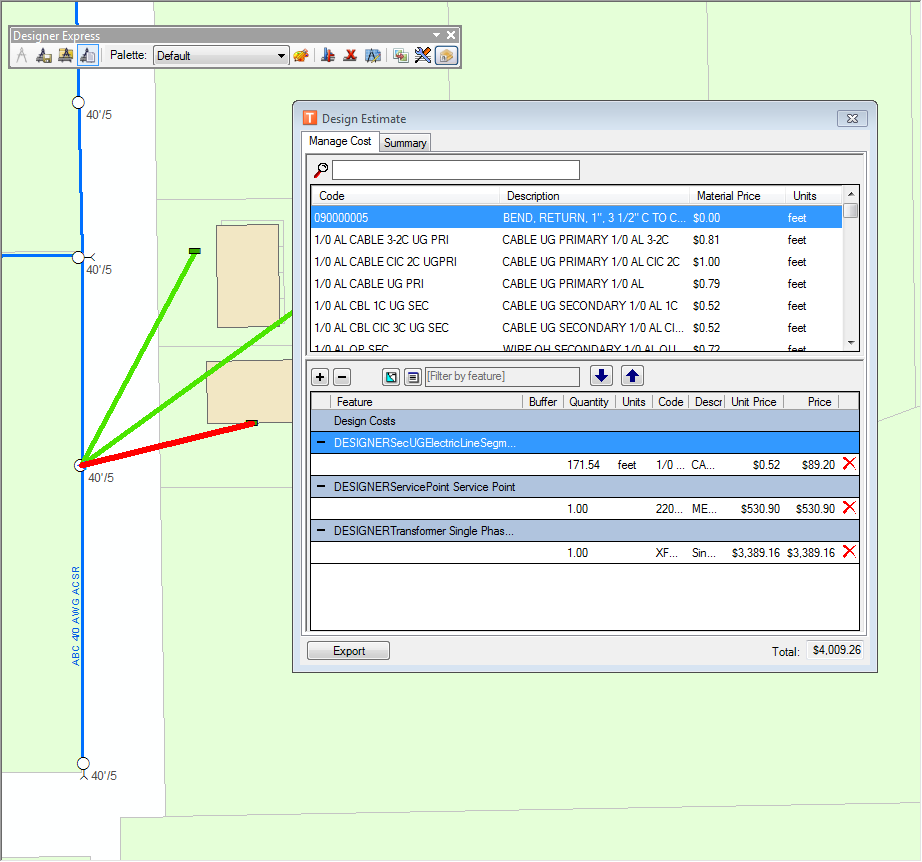
Task: Close the Design Estimate window
Action: pyautogui.click(x=852, y=119)
